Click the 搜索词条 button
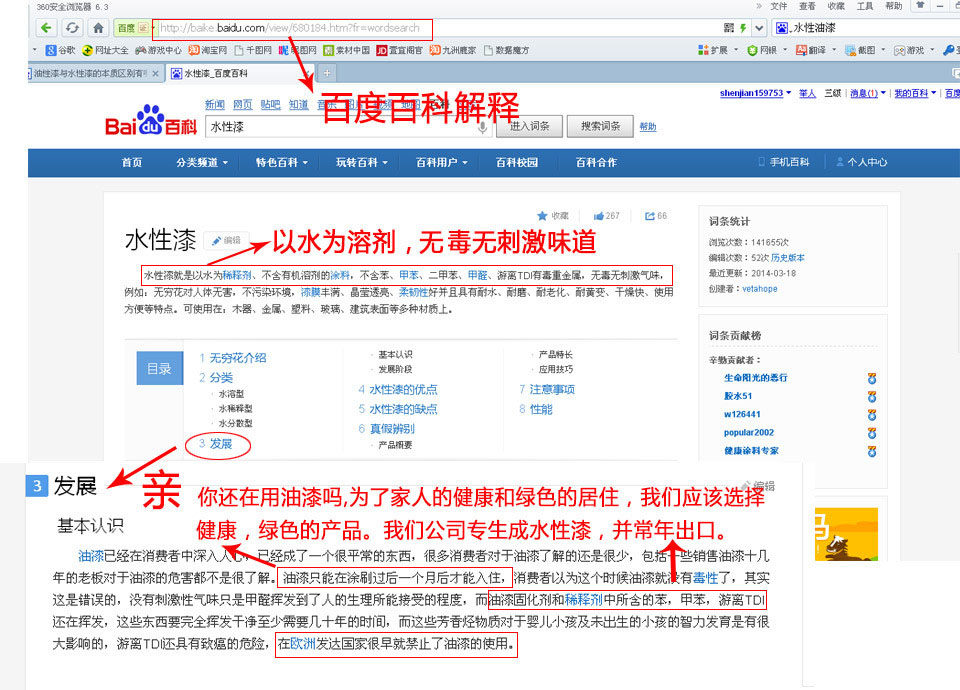 600,126
